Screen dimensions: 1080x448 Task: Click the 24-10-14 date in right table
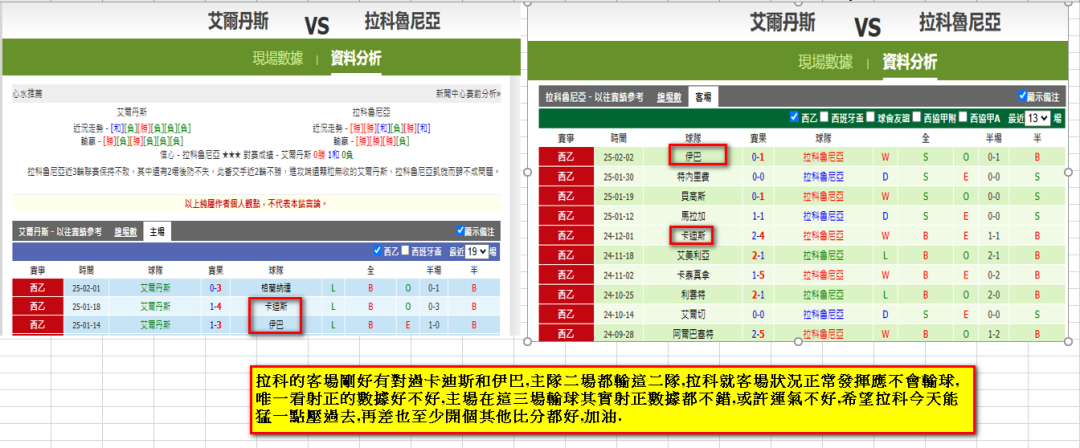click(619, 315)
